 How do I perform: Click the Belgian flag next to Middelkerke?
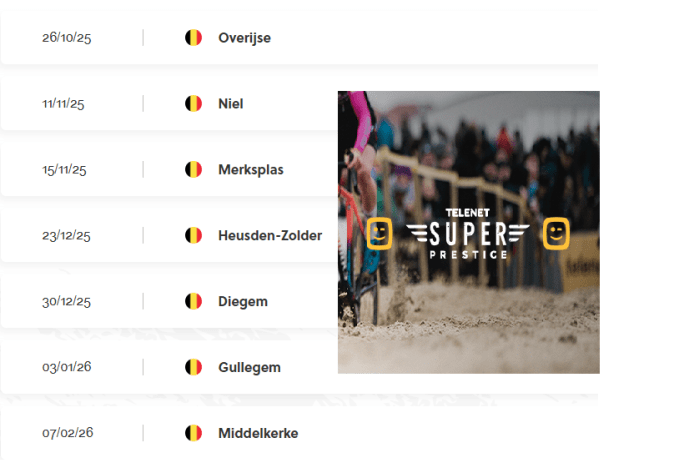193,433
